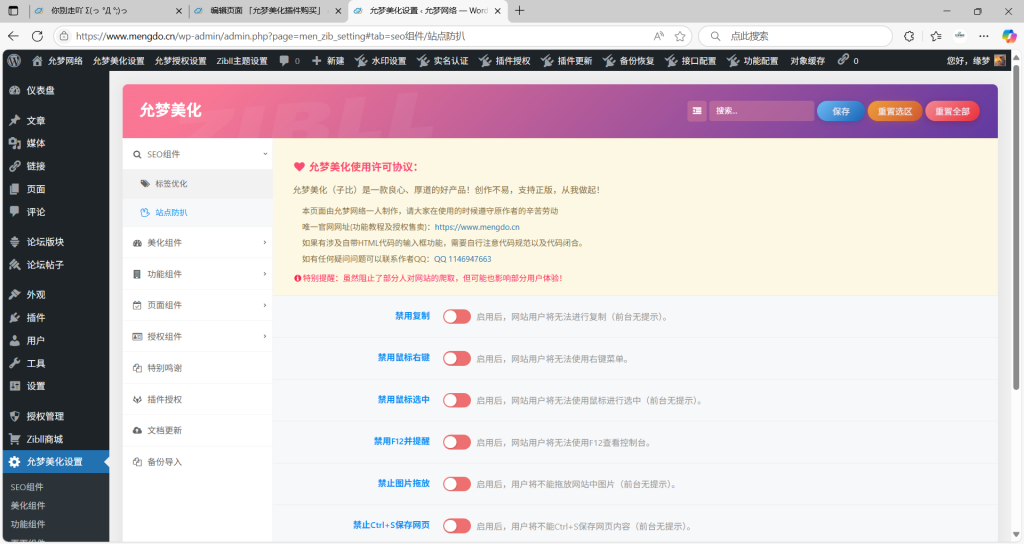Viewport: 1024px width, 544px height.
Task: Open Zibll主题设置 in admin bar
Action: [242, 61]
